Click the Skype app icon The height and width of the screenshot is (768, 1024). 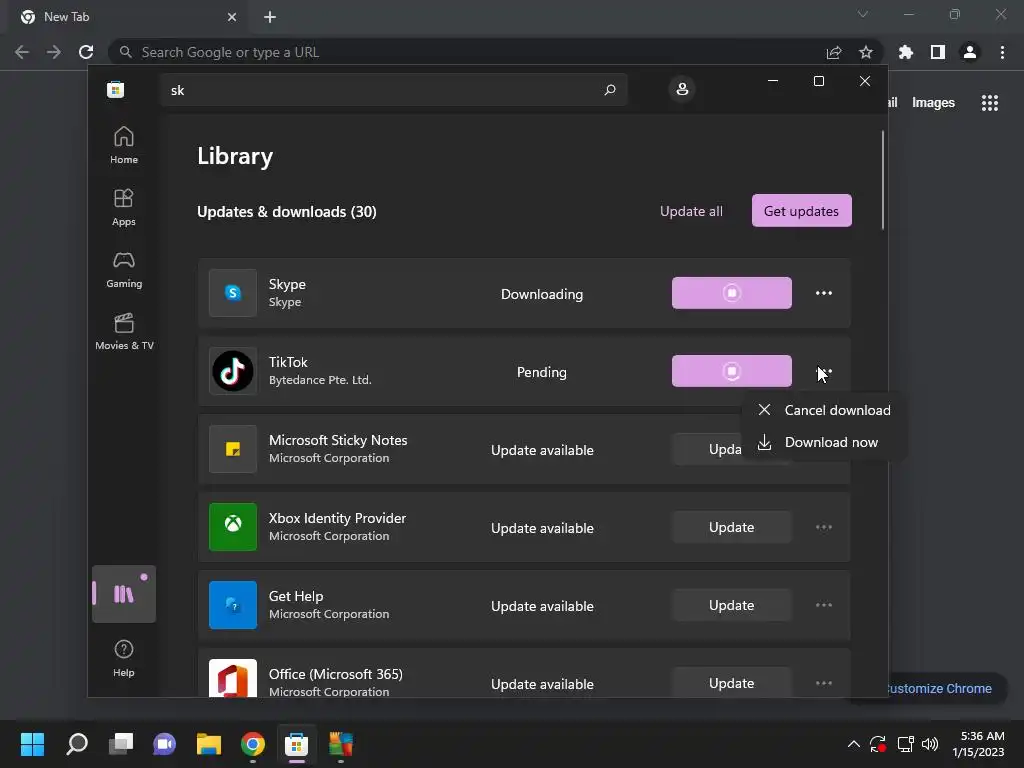pos(232,293)
